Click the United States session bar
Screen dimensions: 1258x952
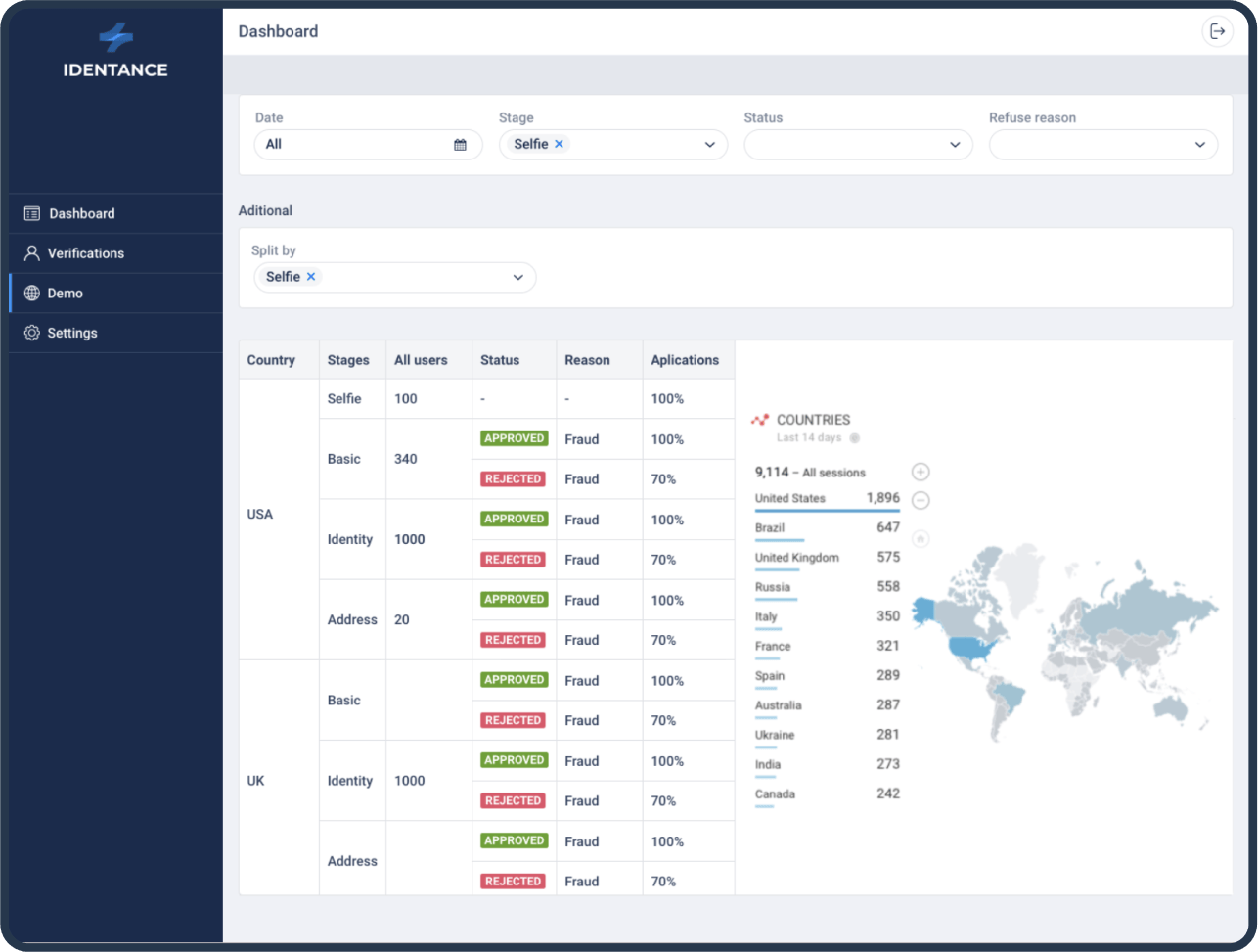click(x=828, y=511)
